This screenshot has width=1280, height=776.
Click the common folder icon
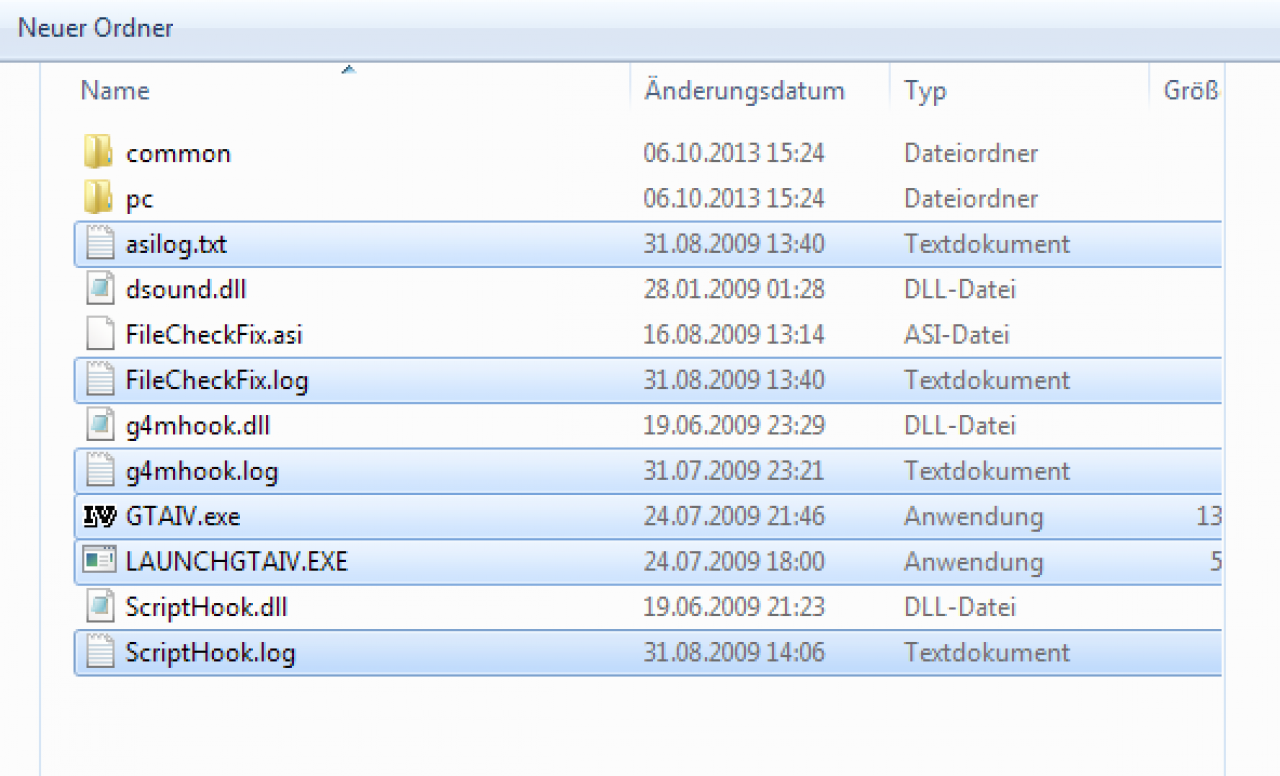pos(99,153)
